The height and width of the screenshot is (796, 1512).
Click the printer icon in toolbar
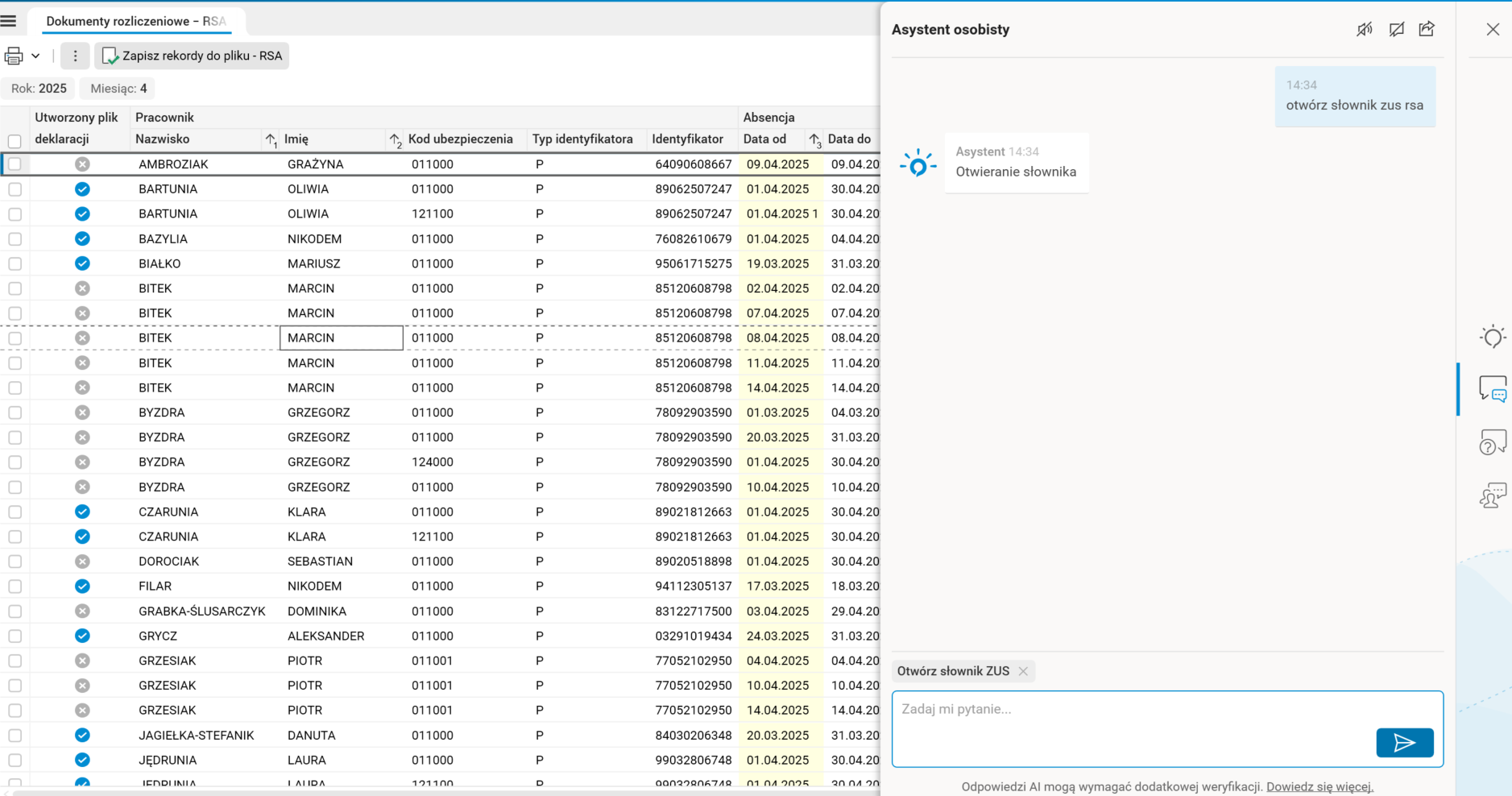pyautogui.click(x=14, y=56)
